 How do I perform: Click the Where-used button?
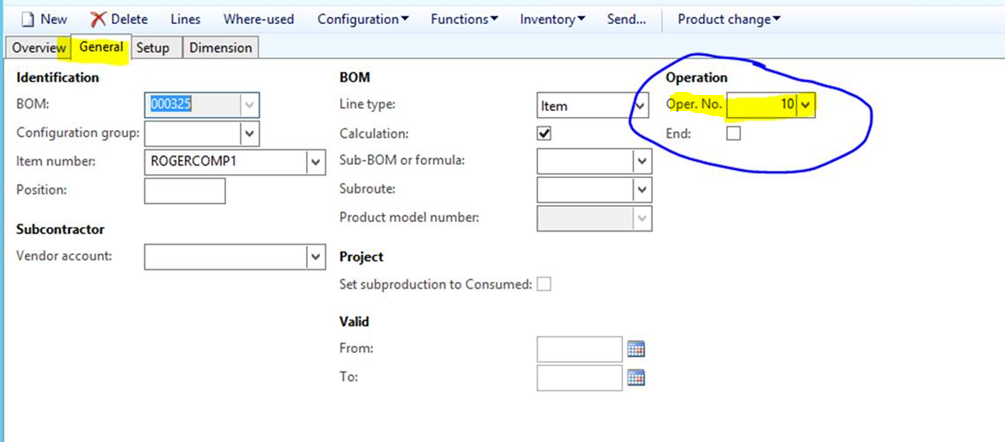(259, 19)
